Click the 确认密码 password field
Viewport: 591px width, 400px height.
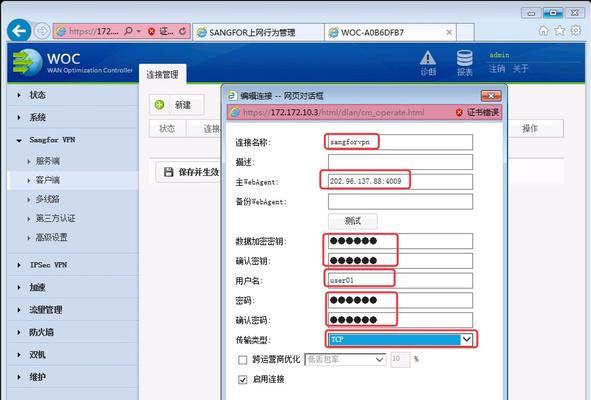pyautogui.click(x=400, y=320)
